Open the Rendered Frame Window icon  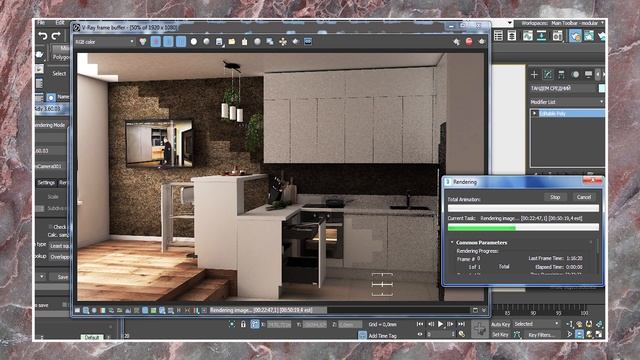pos(589,36)
